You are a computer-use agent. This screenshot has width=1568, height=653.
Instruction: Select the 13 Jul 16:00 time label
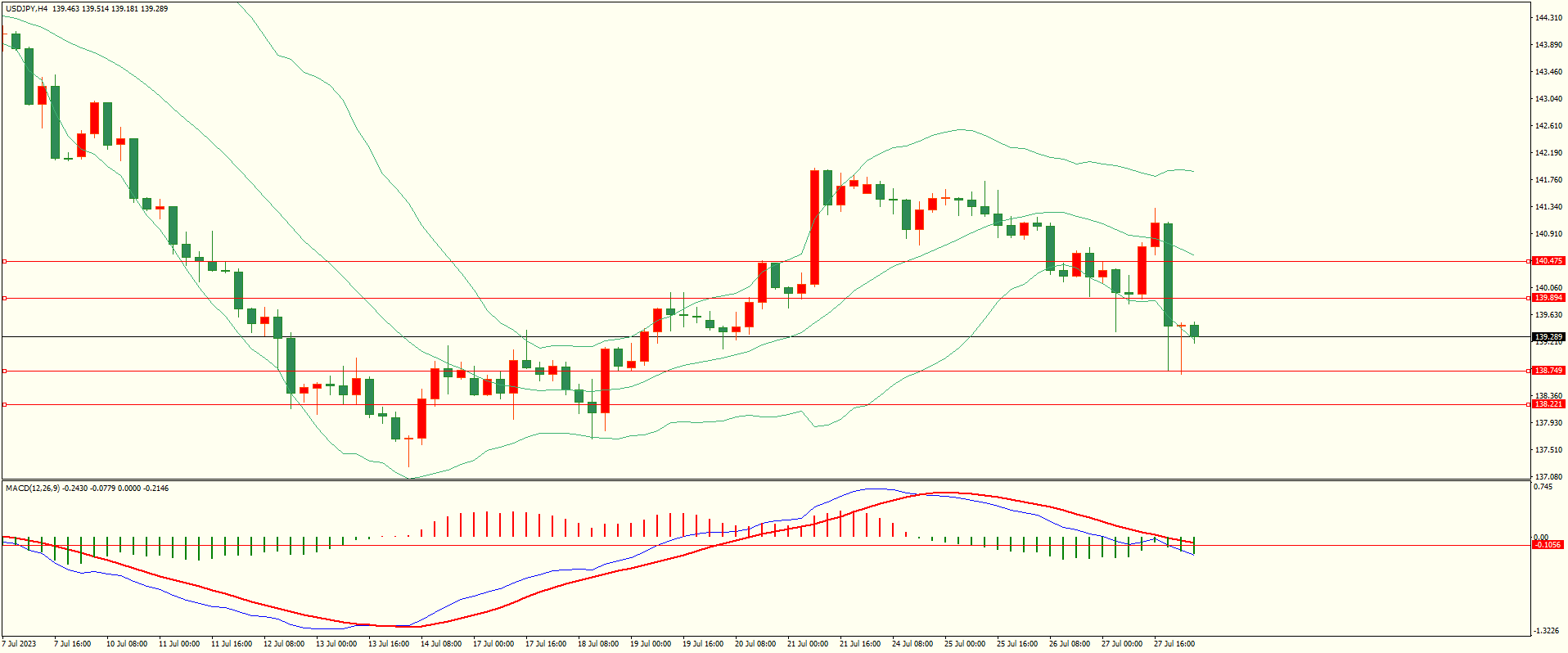pyautogui.click(x=389, y=644)
